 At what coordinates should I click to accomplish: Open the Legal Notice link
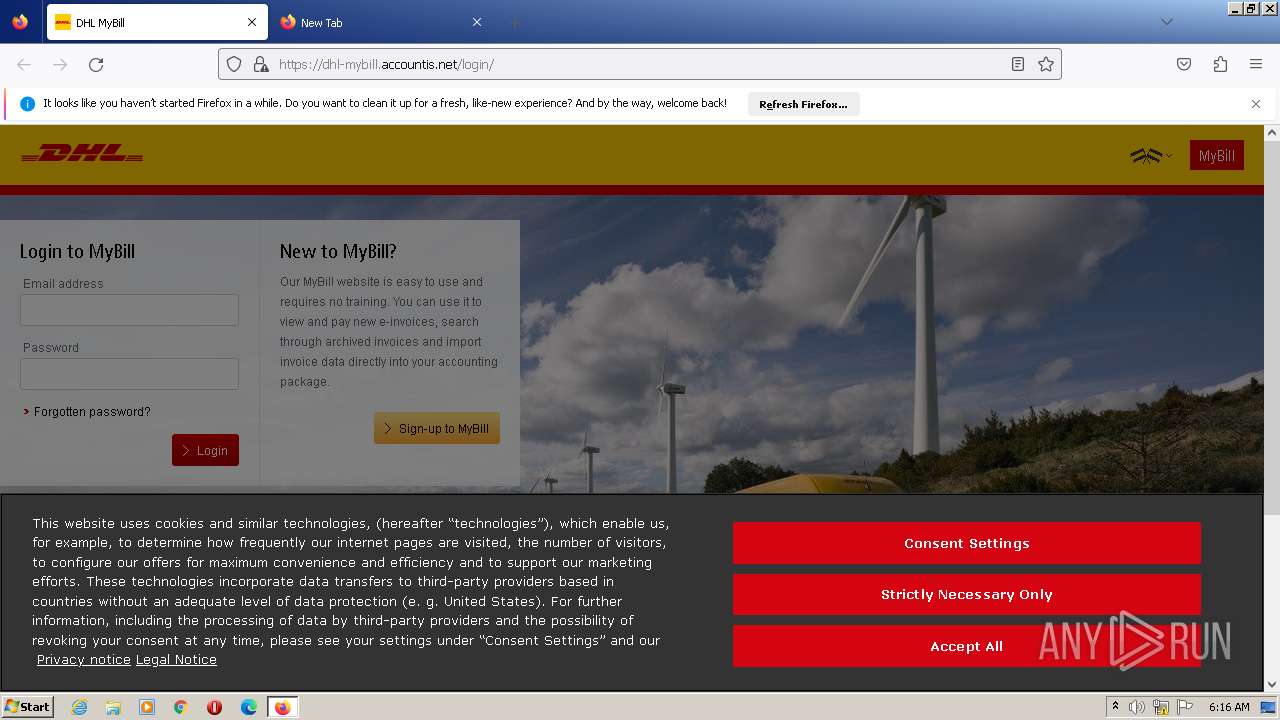[x=176, y=660]
